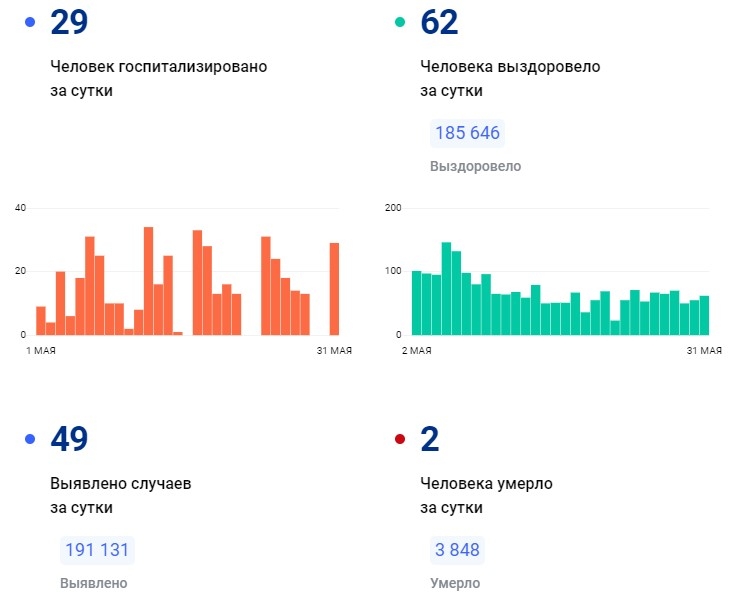Click the large number 62 heading
The image size is (740, 598).
(439, 22)
